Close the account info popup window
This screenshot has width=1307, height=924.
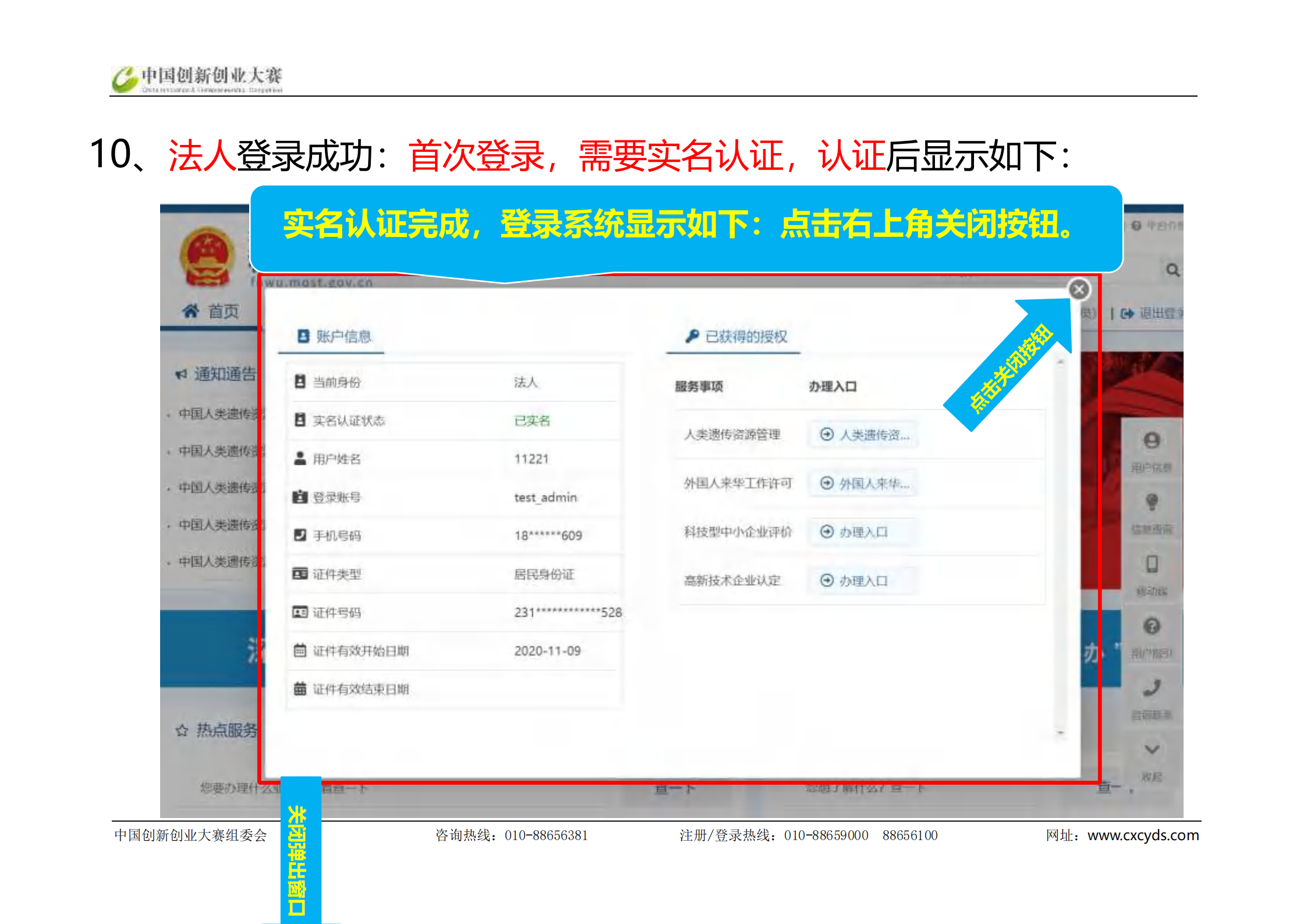pos(1078,289)
